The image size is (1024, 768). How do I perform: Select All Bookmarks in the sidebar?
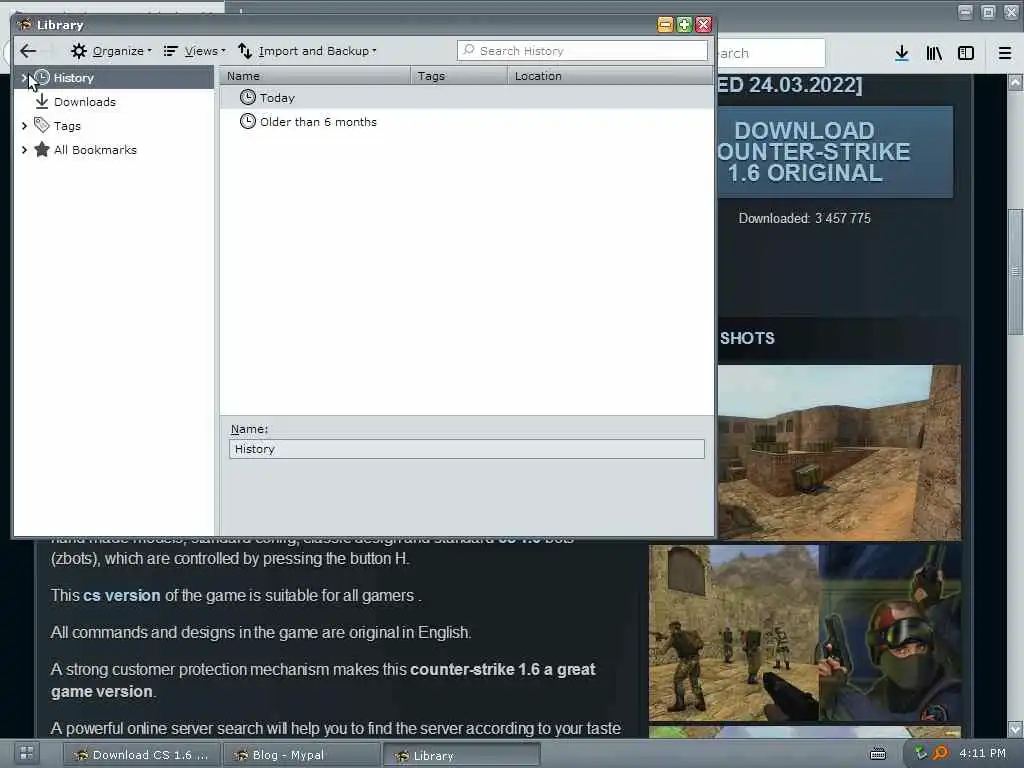95,150
